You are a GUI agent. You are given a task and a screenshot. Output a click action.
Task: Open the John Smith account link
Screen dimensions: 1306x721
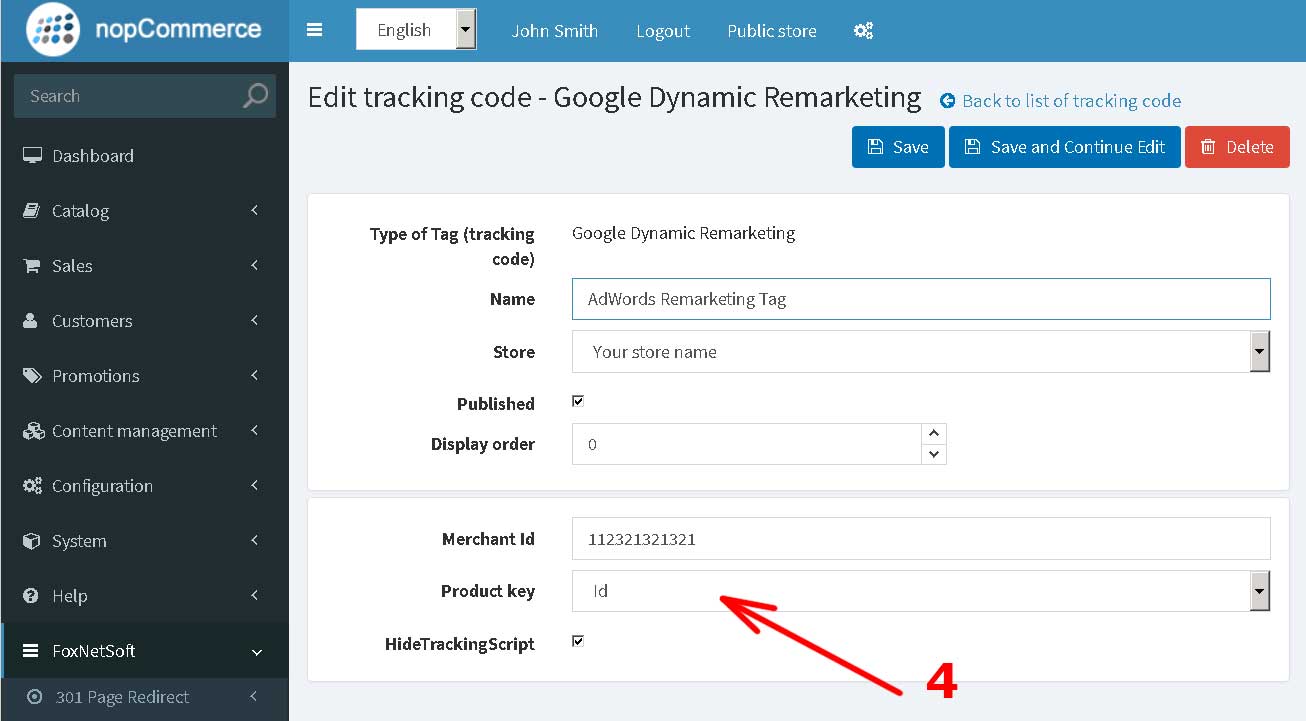(x=555, y=31)
